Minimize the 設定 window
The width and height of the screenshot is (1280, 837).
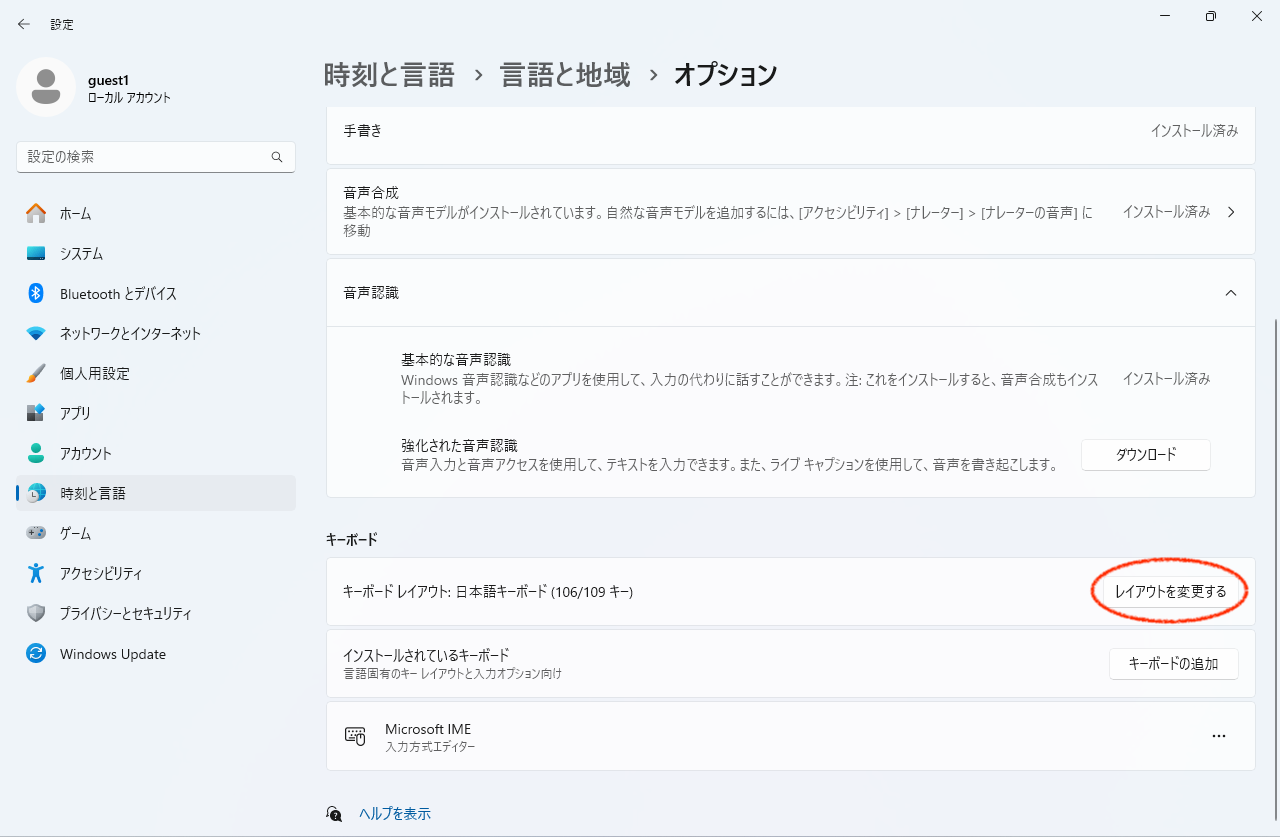[x=1165, y=17]
